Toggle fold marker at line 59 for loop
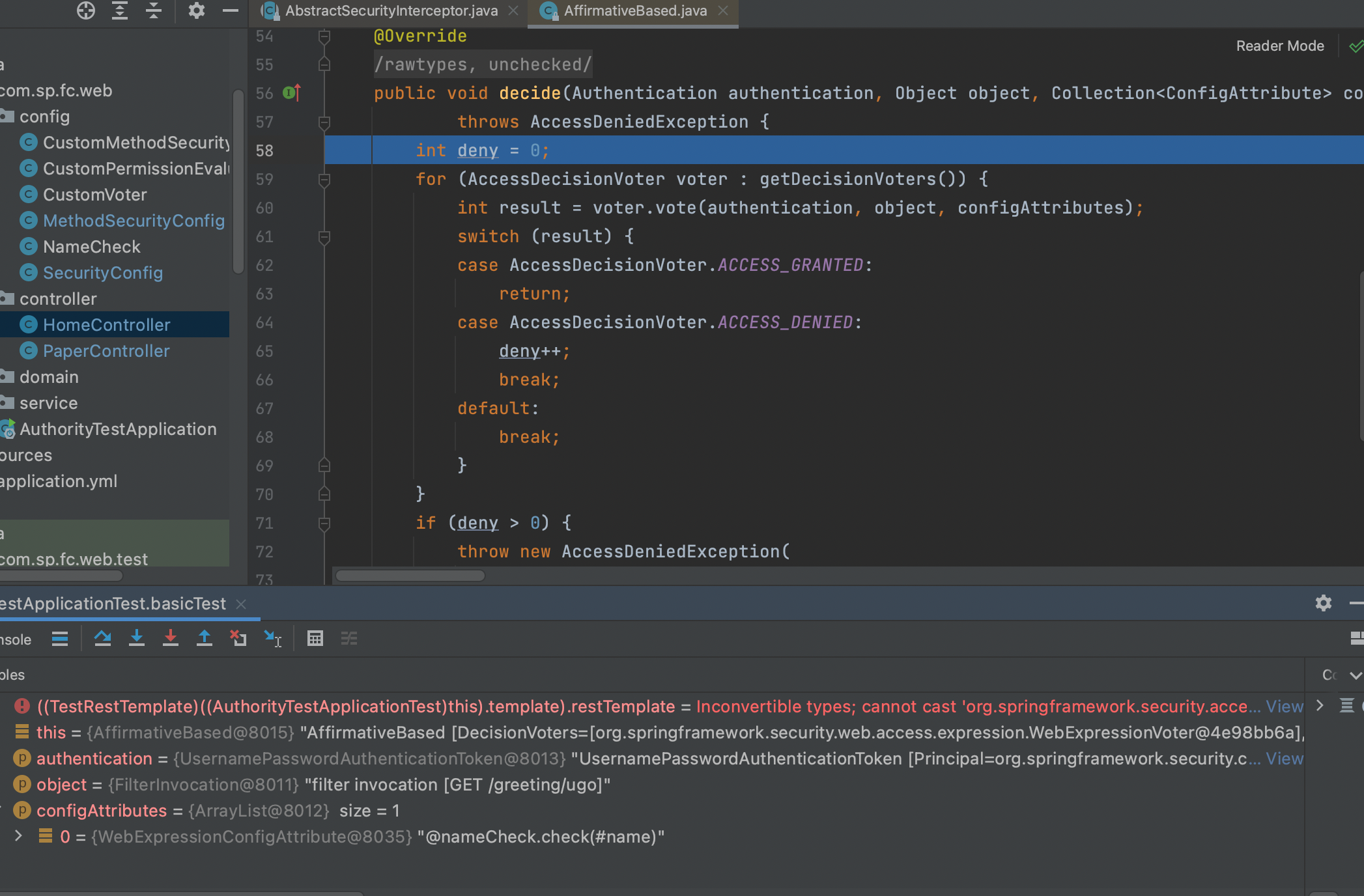This screenshot has width=1364, height=896. [x=324, y=179]
